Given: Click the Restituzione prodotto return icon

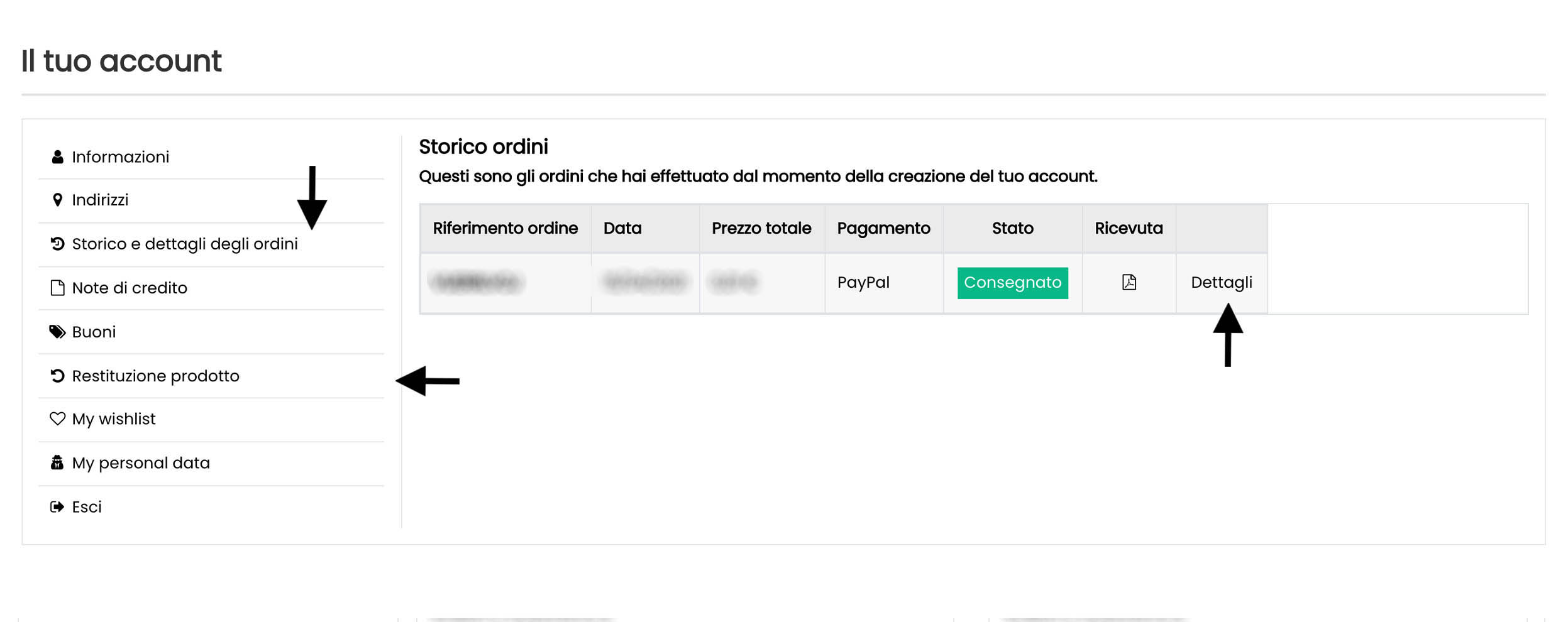Looking at the screenshot, I should pos(57,376).
